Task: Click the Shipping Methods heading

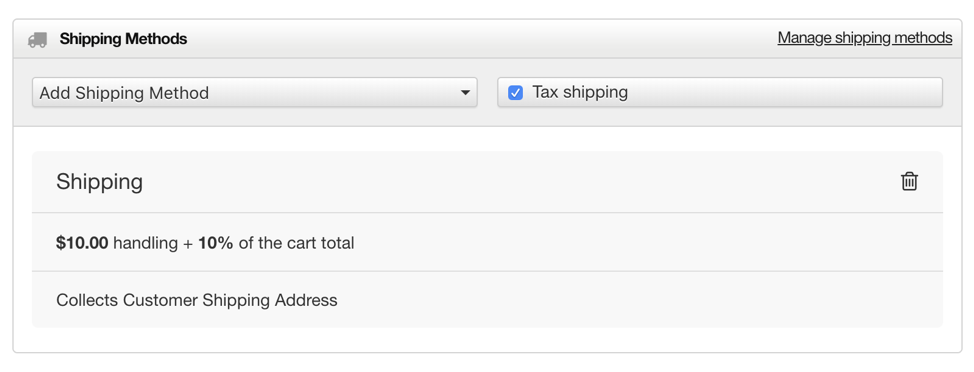Action: point(123,39)
